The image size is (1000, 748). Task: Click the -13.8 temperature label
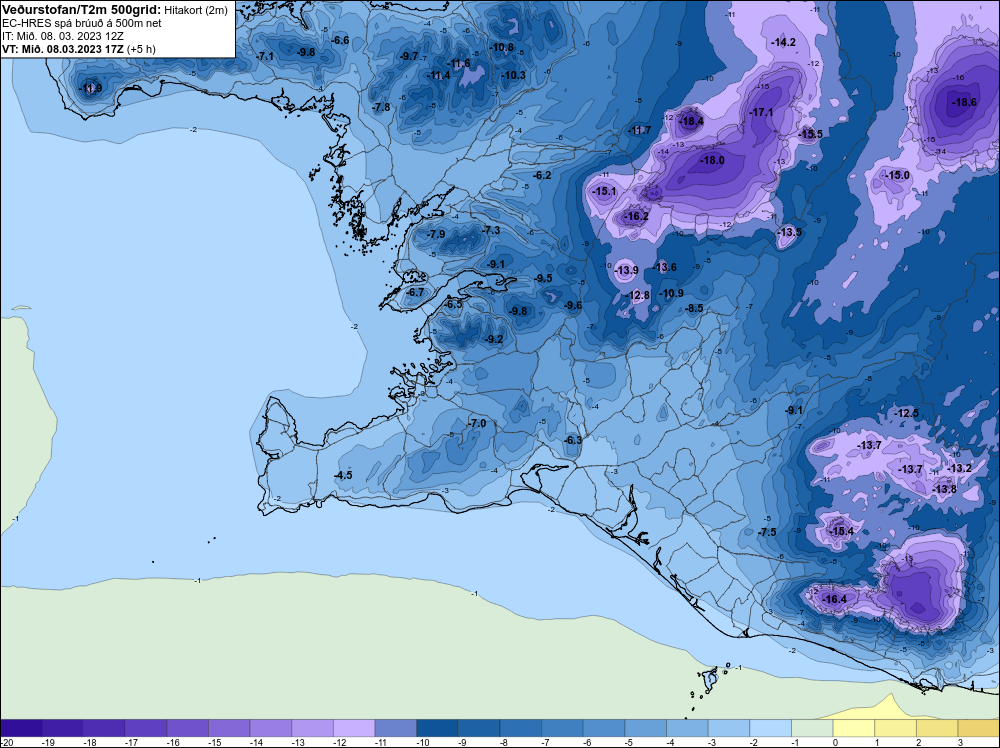tap(945, 489)
